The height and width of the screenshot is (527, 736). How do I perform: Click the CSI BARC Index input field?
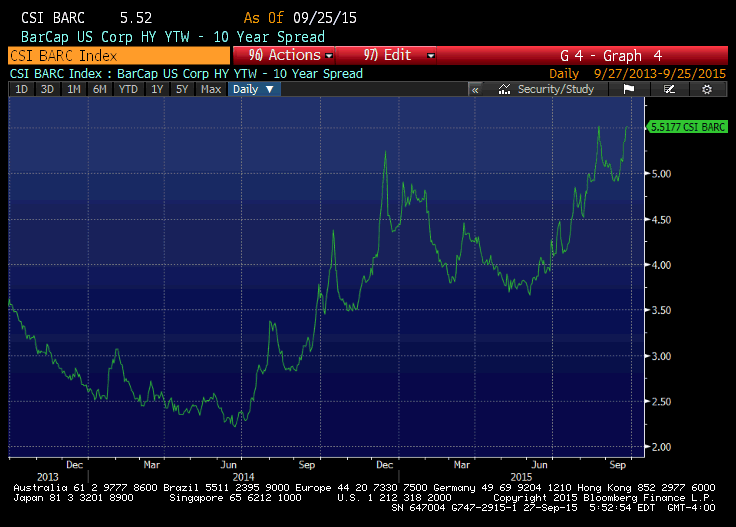click(x=119, y=56)
